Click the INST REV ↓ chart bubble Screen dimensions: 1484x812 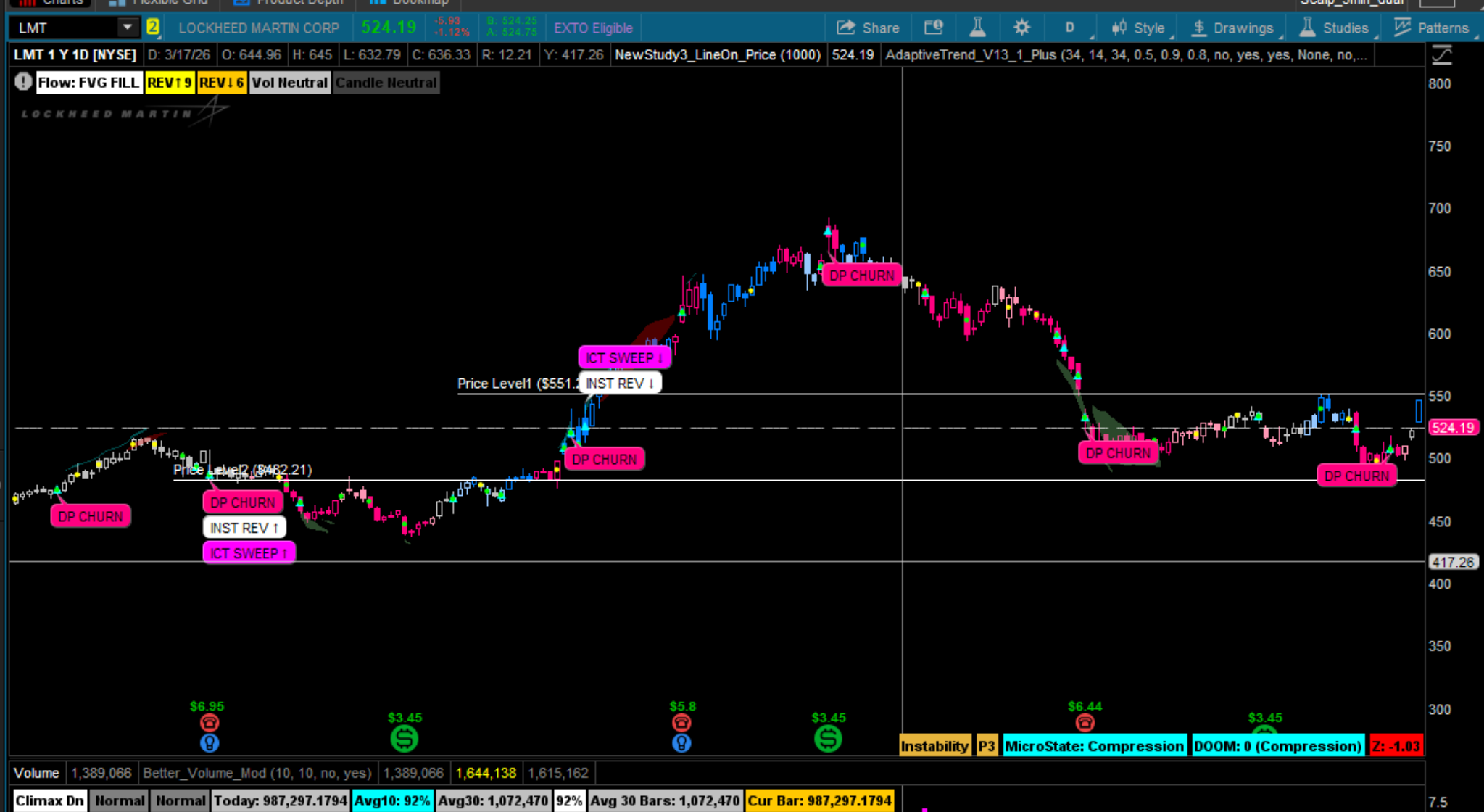point(620,383)
